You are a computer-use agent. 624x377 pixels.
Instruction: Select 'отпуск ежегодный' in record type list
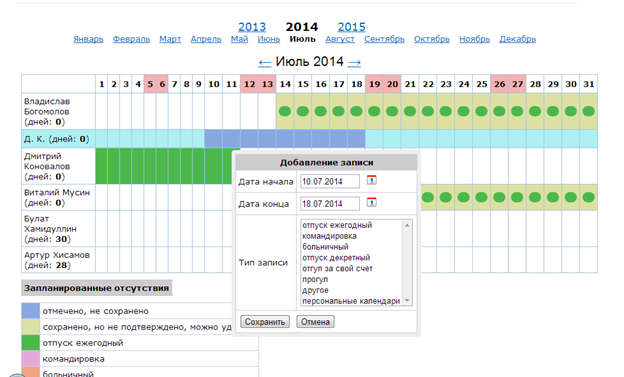coord(337,225)
